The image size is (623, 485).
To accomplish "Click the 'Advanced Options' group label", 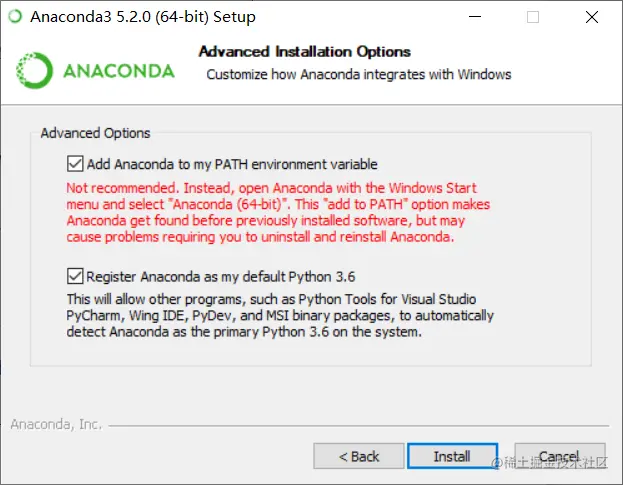I will point(96,133).
